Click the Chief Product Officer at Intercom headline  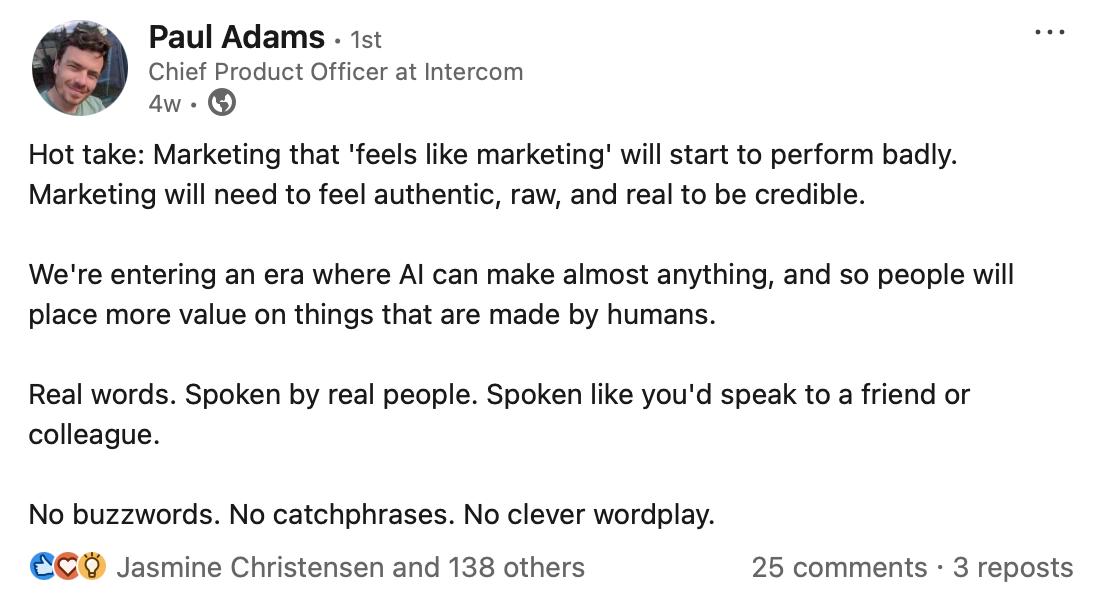point(335,72)
